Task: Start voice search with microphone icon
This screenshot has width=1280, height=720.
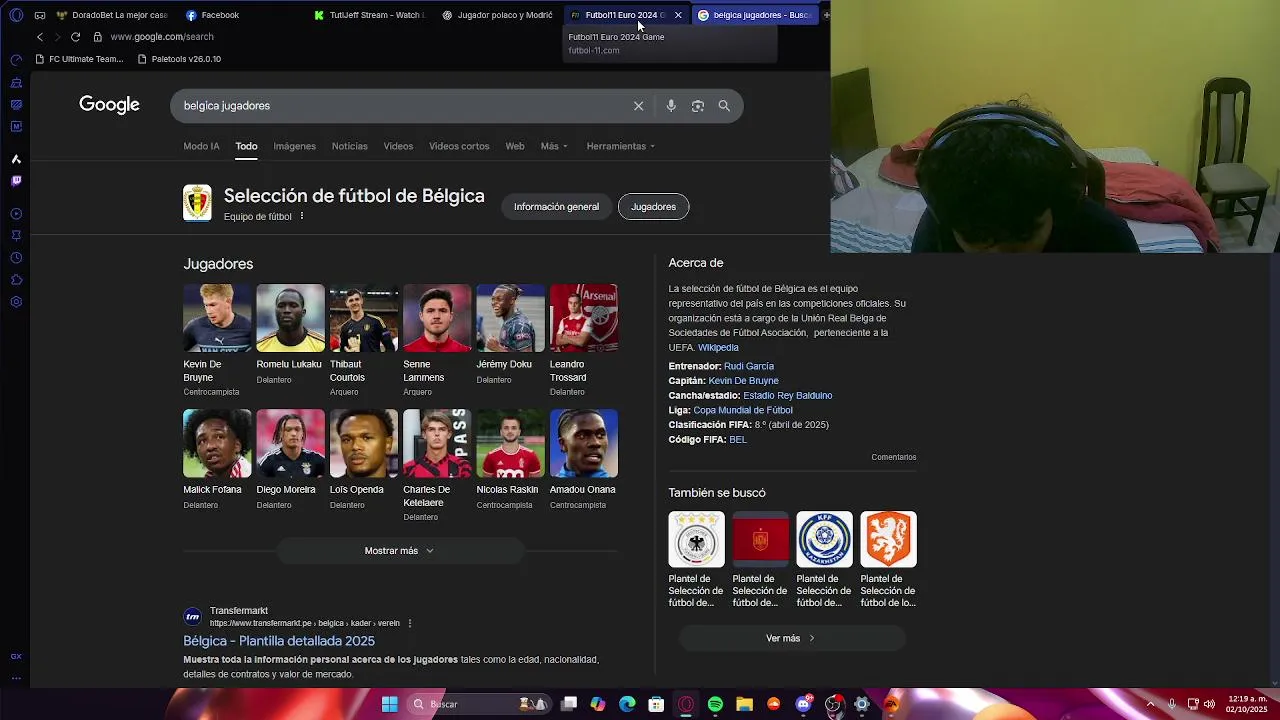Action: 671,106
